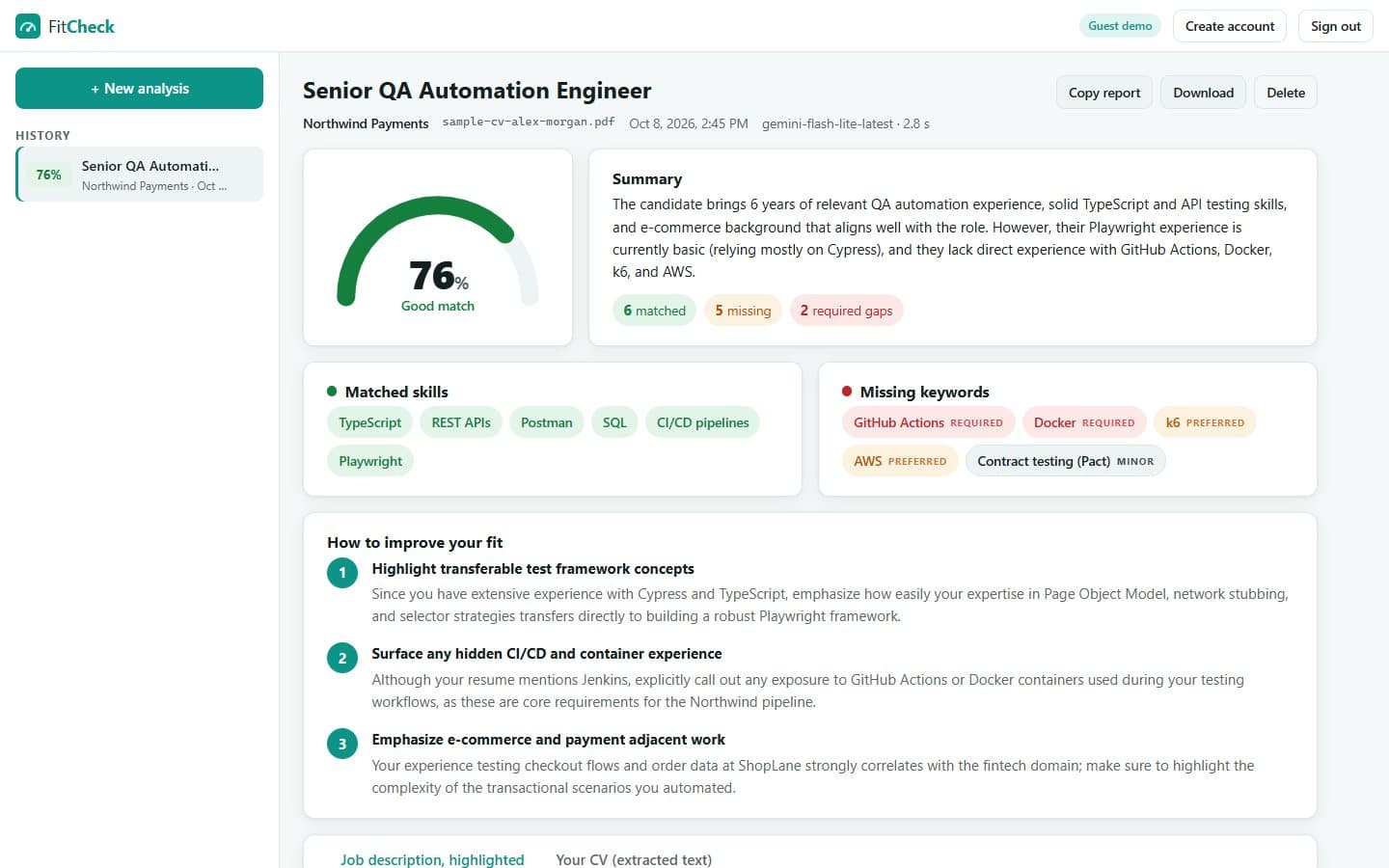Start a New analysis
Image resolution: width=1389 pixels, height=868 pixels.
139,88
